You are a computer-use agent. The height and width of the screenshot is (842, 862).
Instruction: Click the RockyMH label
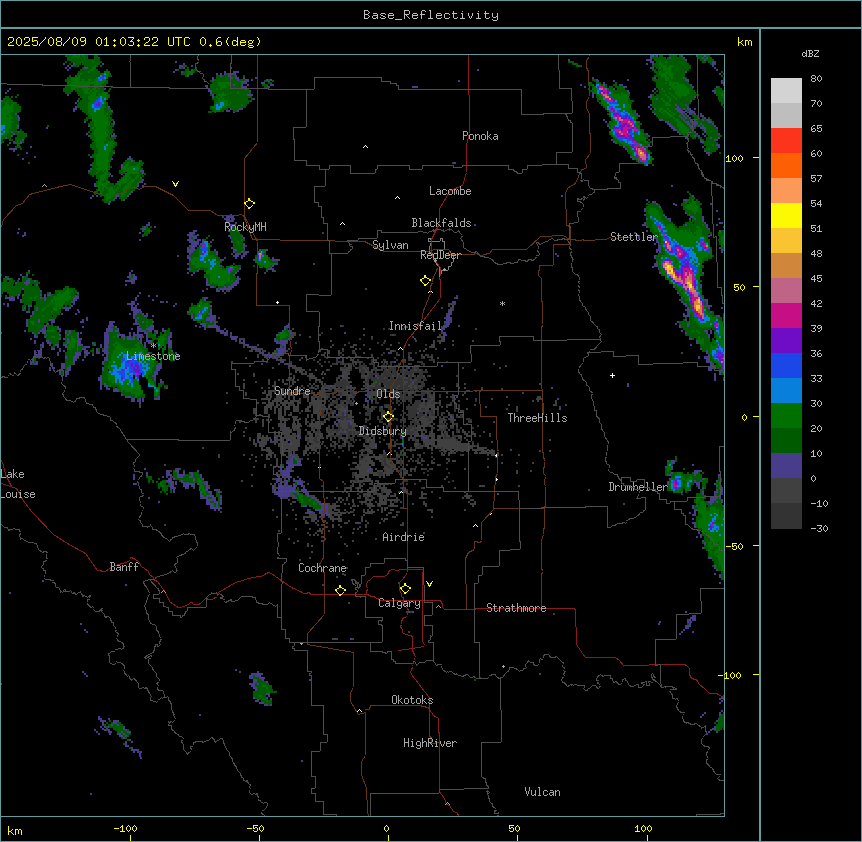[245, 227]
